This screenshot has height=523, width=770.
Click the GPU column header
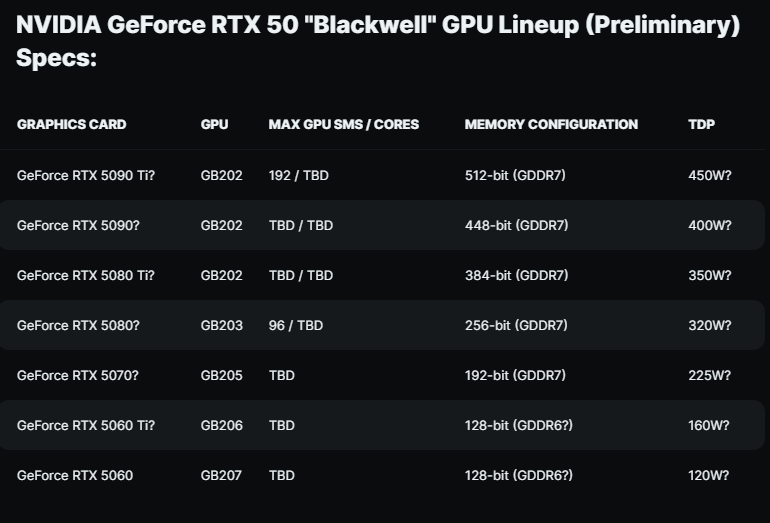point(214,125)
